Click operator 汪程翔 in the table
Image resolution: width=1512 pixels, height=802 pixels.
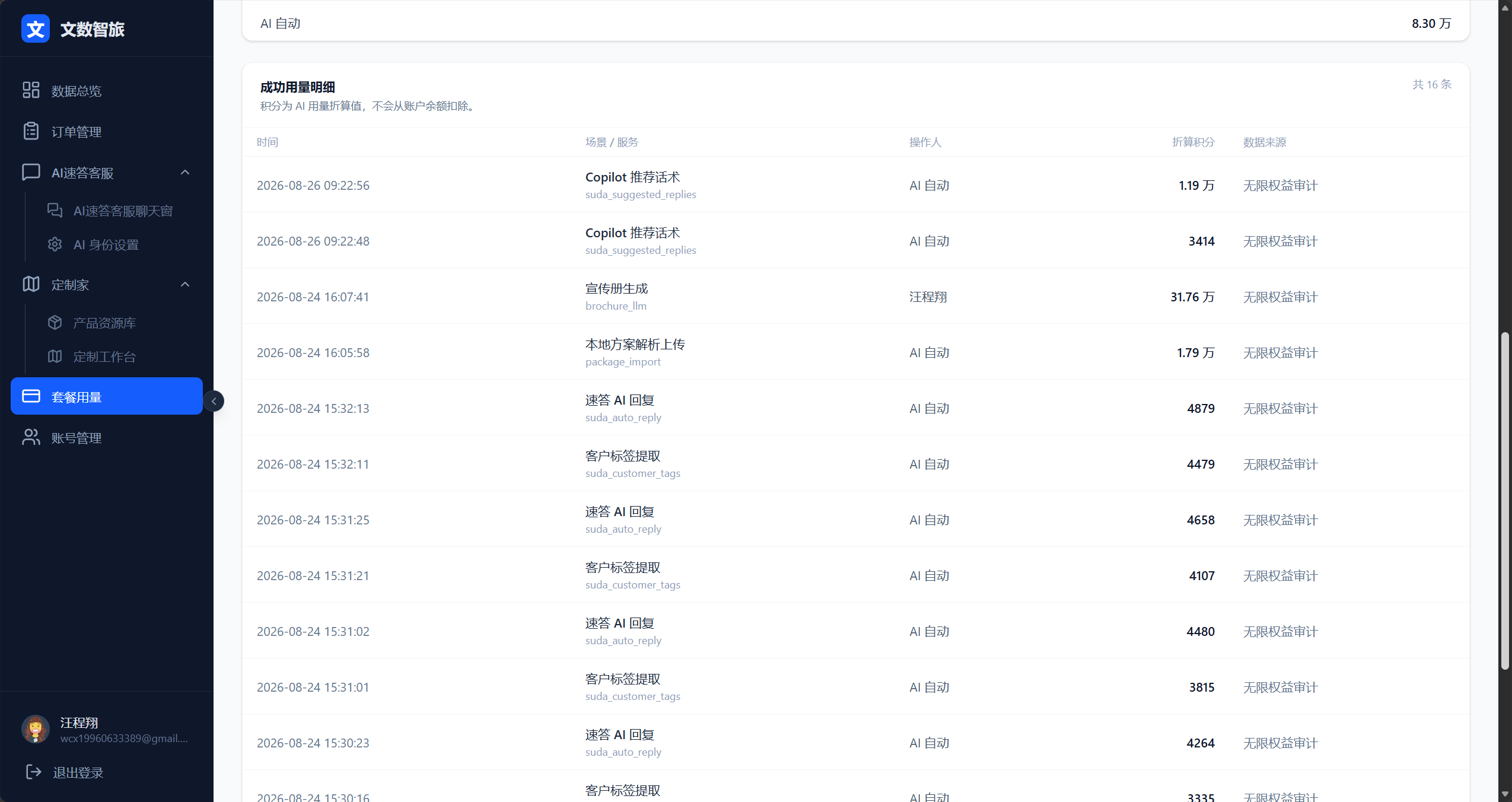[x=928, y=297]
